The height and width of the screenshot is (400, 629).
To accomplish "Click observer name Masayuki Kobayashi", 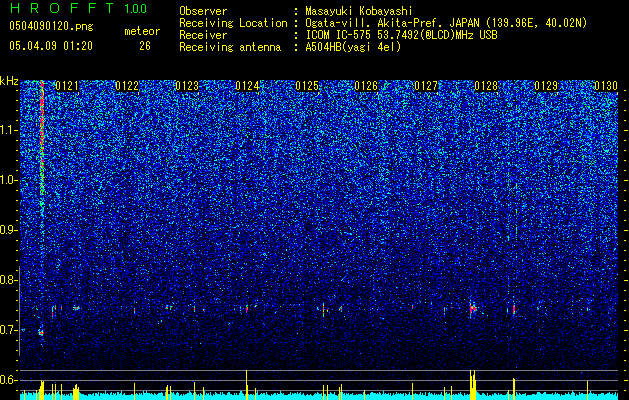I will click(x=358, y=11).
